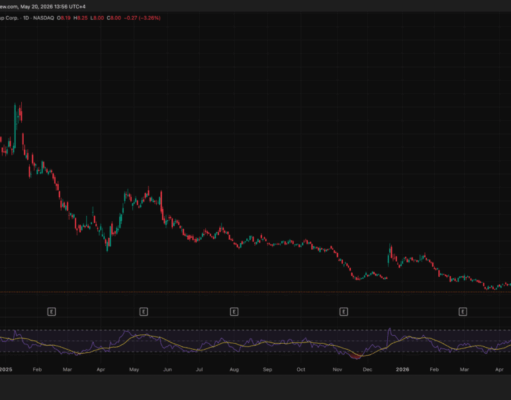Click the 'May 20, 2026 13:56 UTC+4' timestamp
The height and width of the screenshot is (400, 511).
(x=53, y=7)
